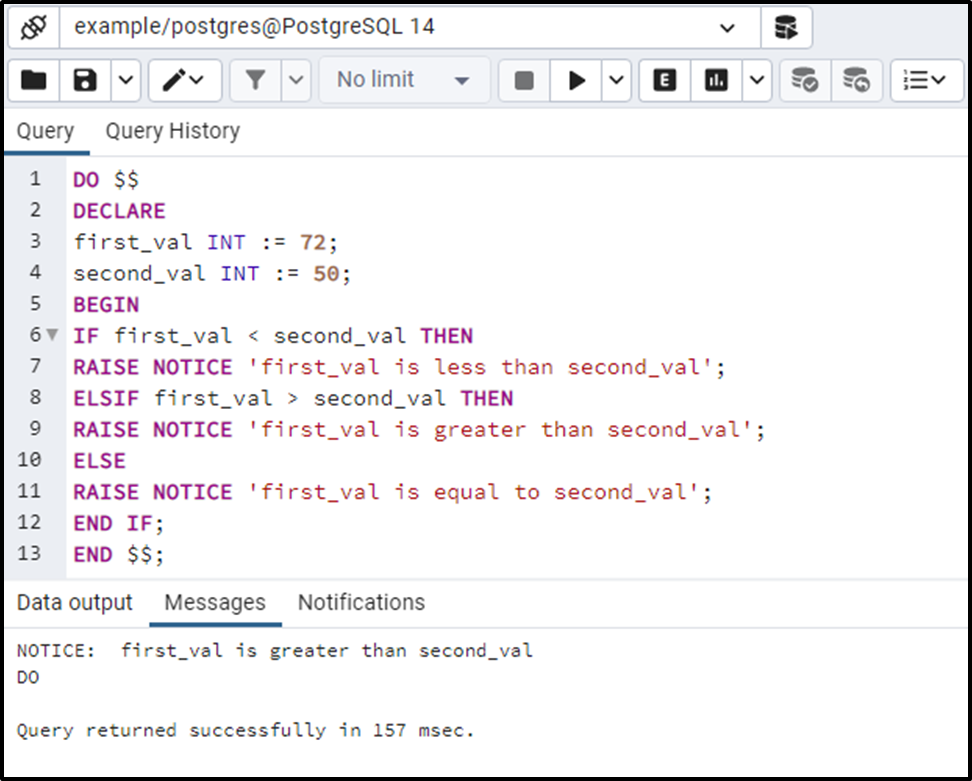The width and height of the screenshot is (972, 781).
Task: Switch to the Query History tab
Action: (171, 130)
